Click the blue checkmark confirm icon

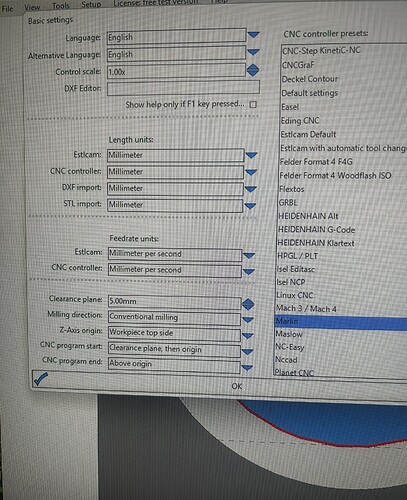tap(40, 379)
